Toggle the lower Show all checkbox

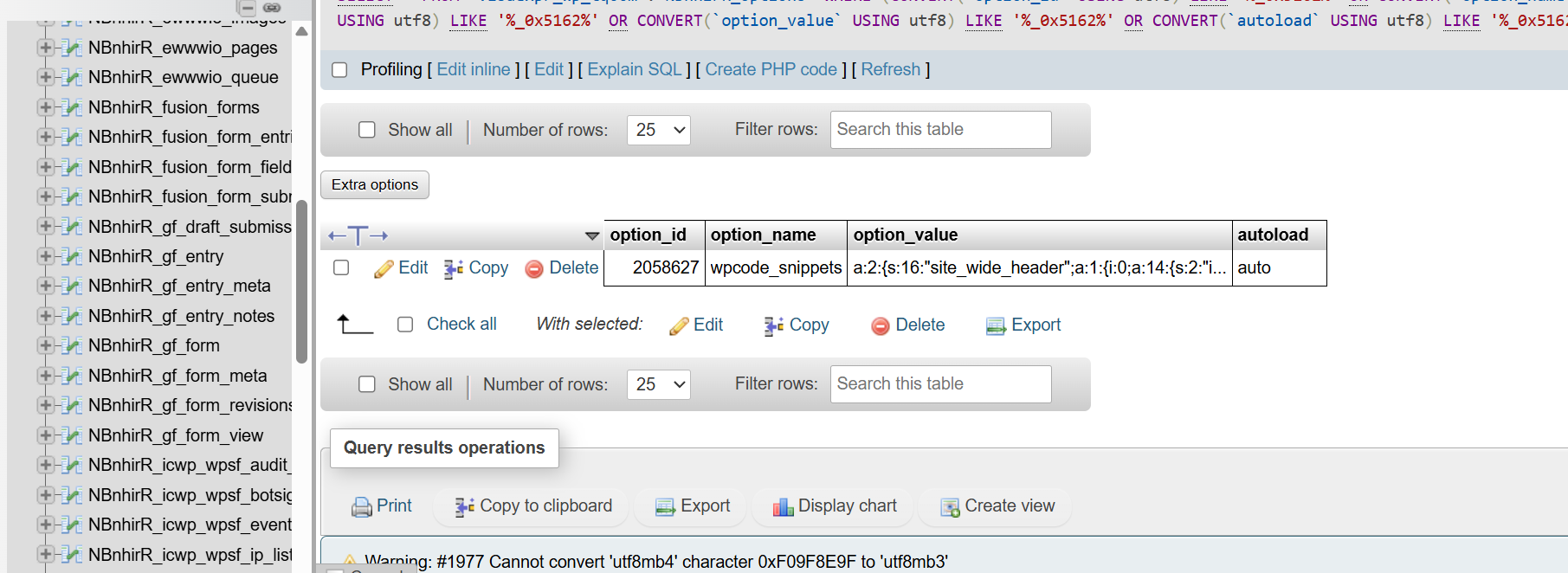(x=367, y=384)
